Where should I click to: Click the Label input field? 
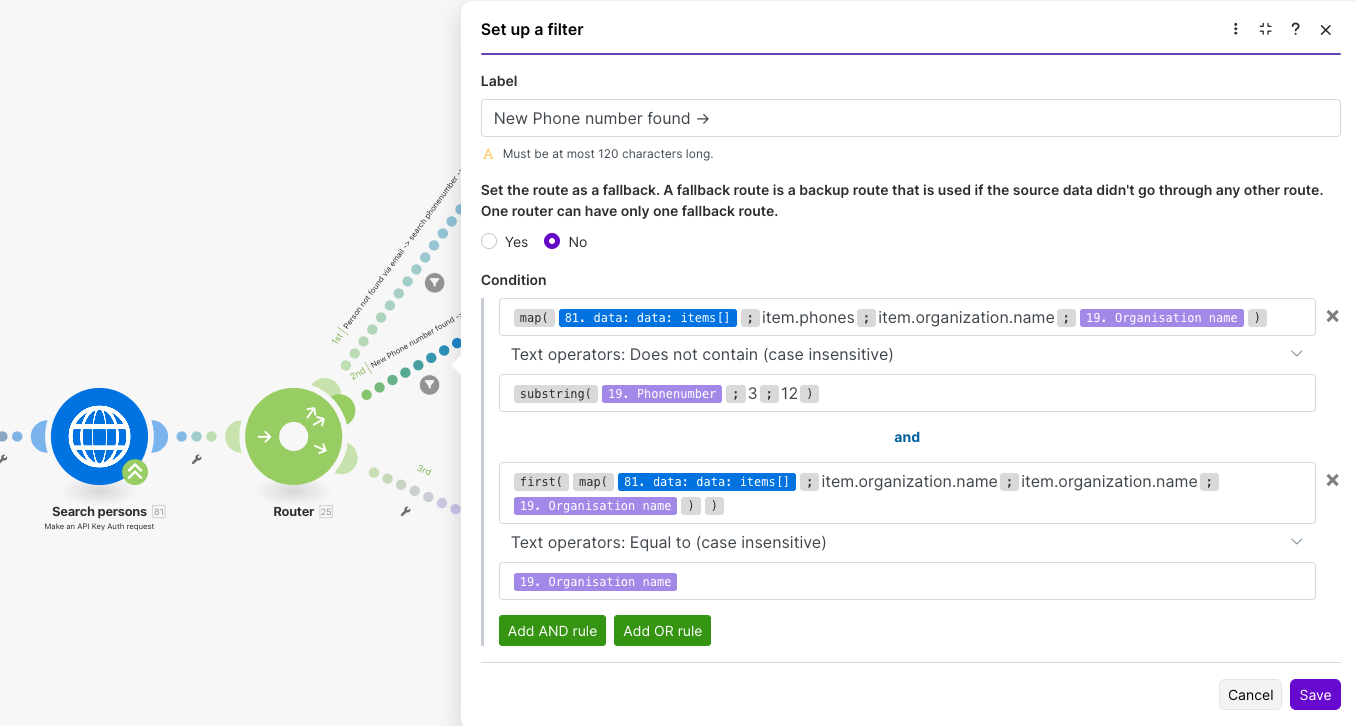[x=910, y=118]
